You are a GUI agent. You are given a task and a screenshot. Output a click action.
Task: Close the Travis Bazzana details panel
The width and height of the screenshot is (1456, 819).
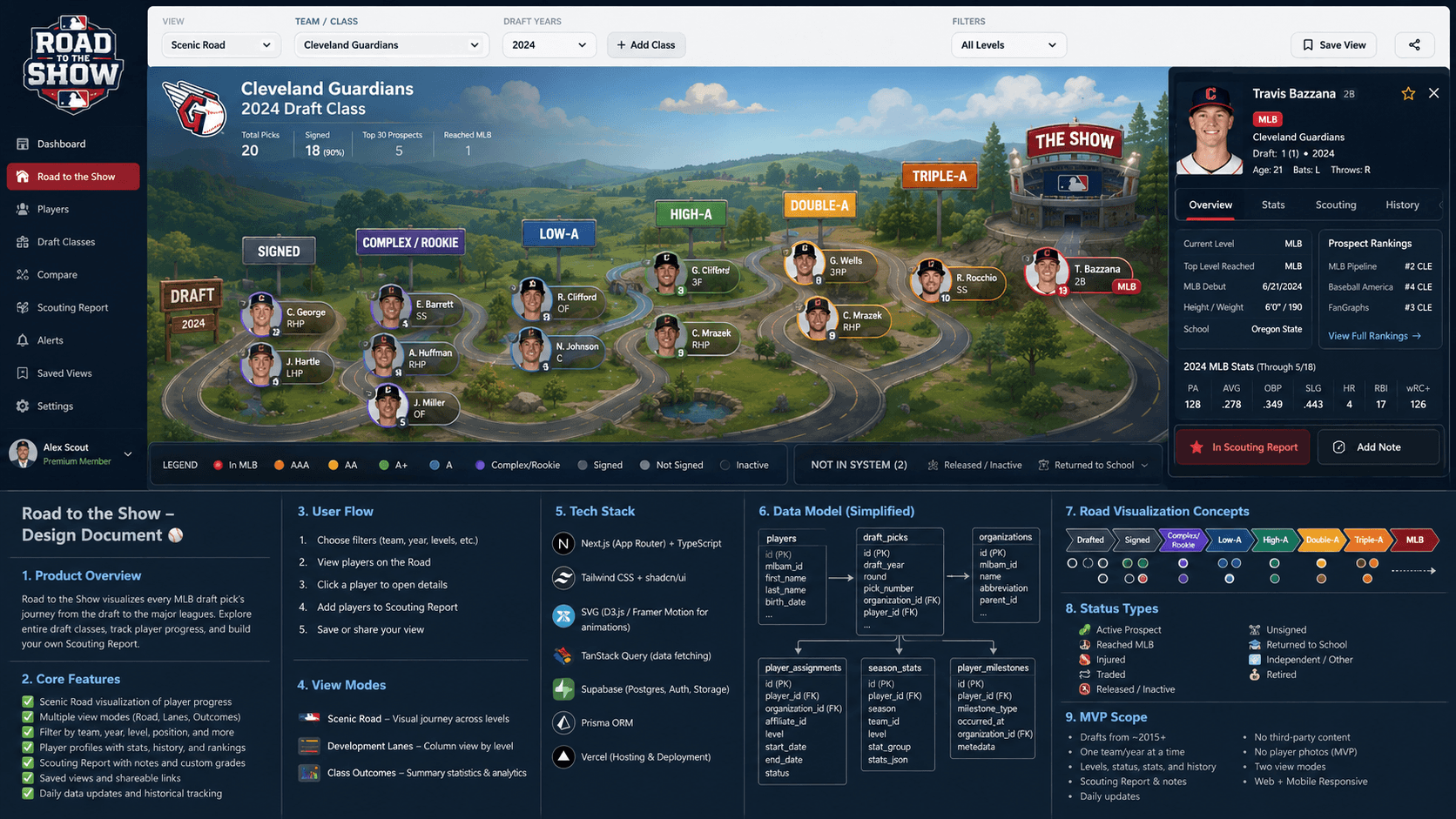coord(1433,93)
